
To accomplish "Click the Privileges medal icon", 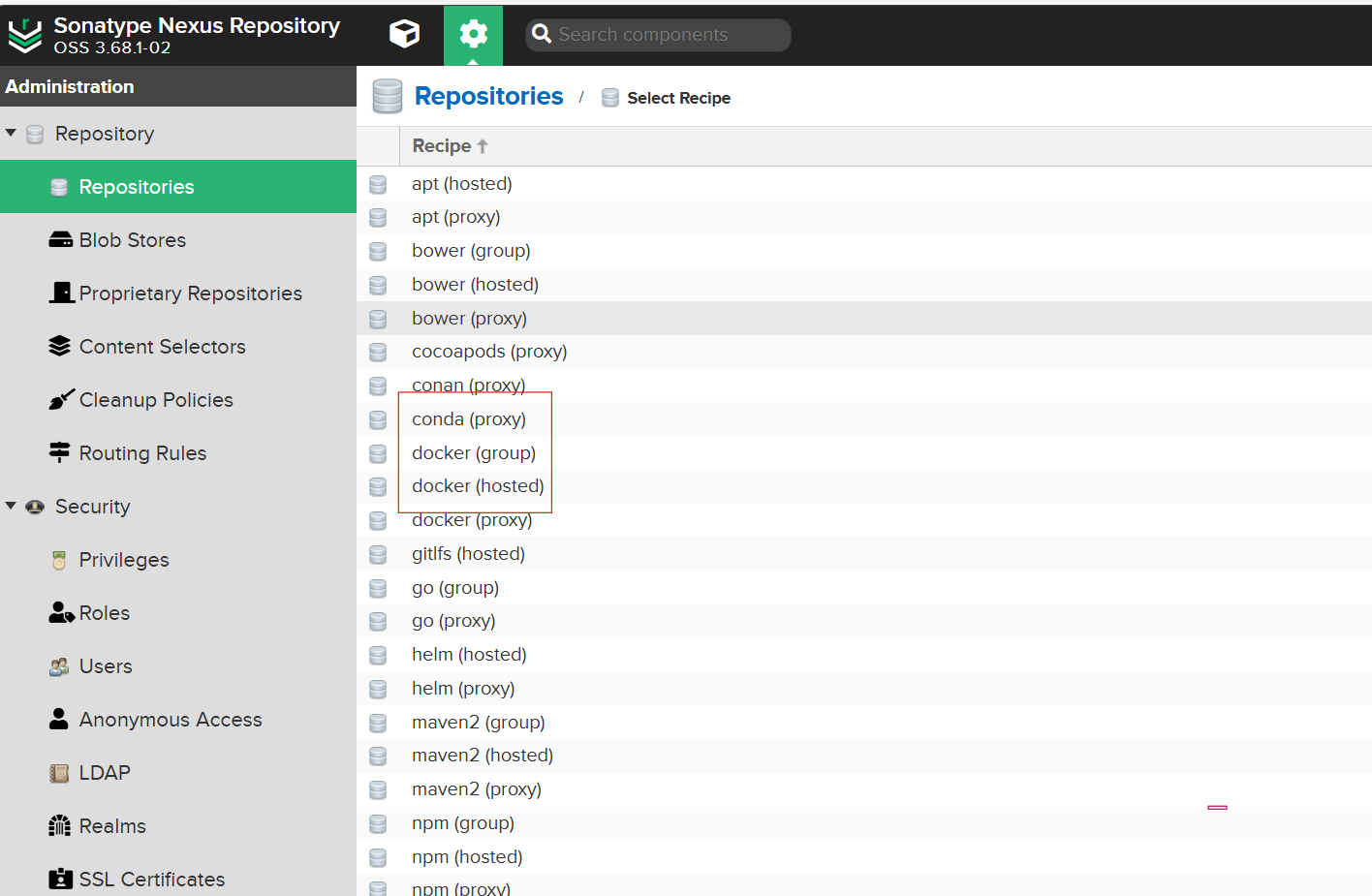I will coord(59,560).
